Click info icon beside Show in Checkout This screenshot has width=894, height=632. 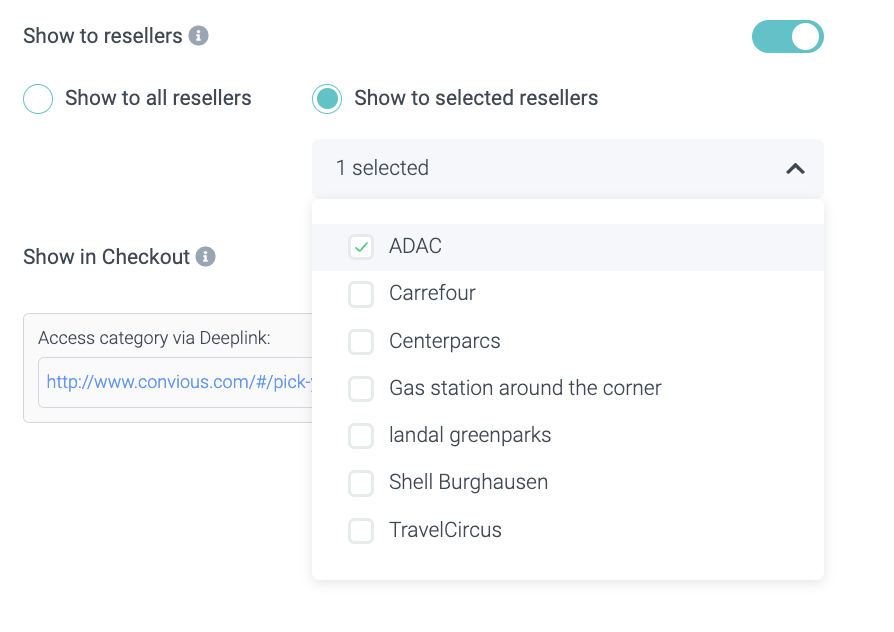click(206, 257)
